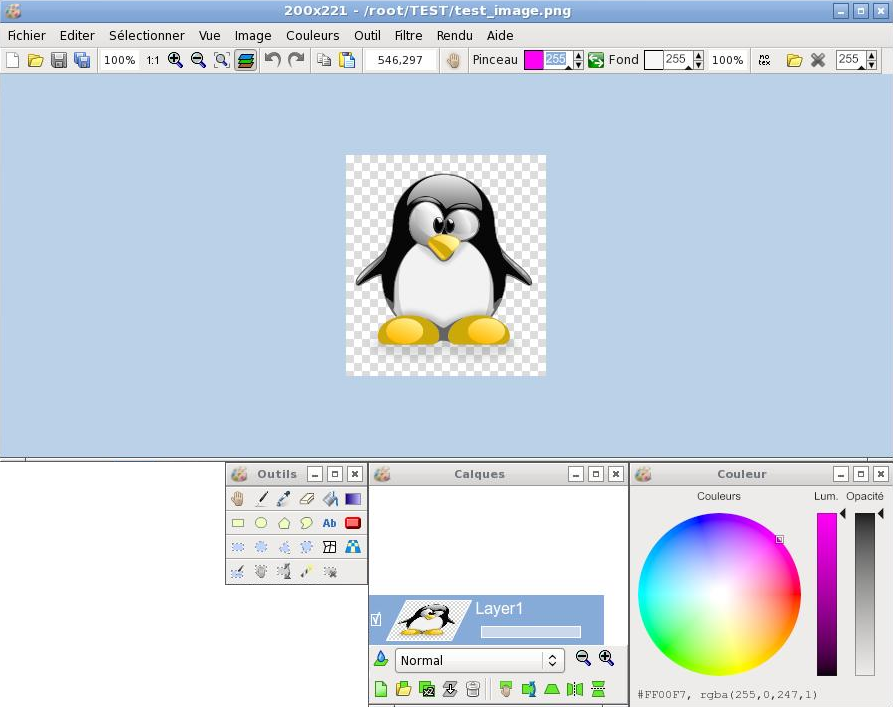
Task: Duplicate the layer with the x2 icon
Action: [x=427, y=689]
